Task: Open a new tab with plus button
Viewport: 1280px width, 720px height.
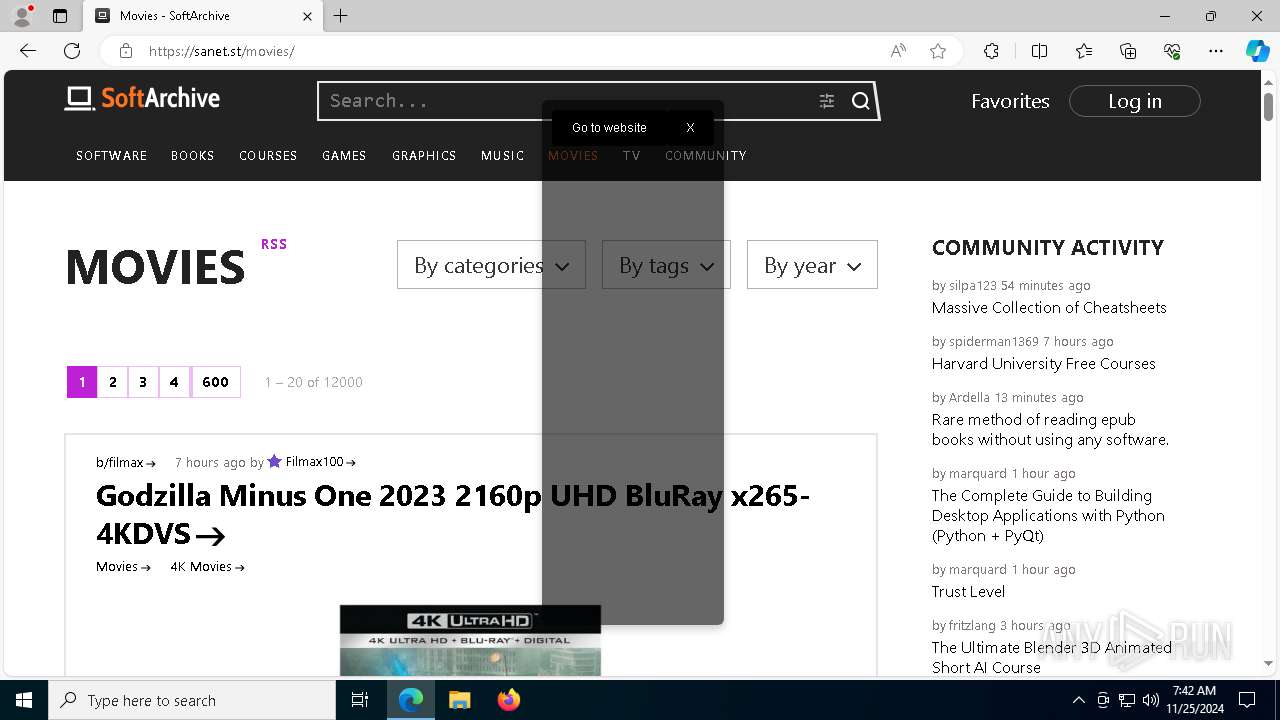Action: (341, 16)
